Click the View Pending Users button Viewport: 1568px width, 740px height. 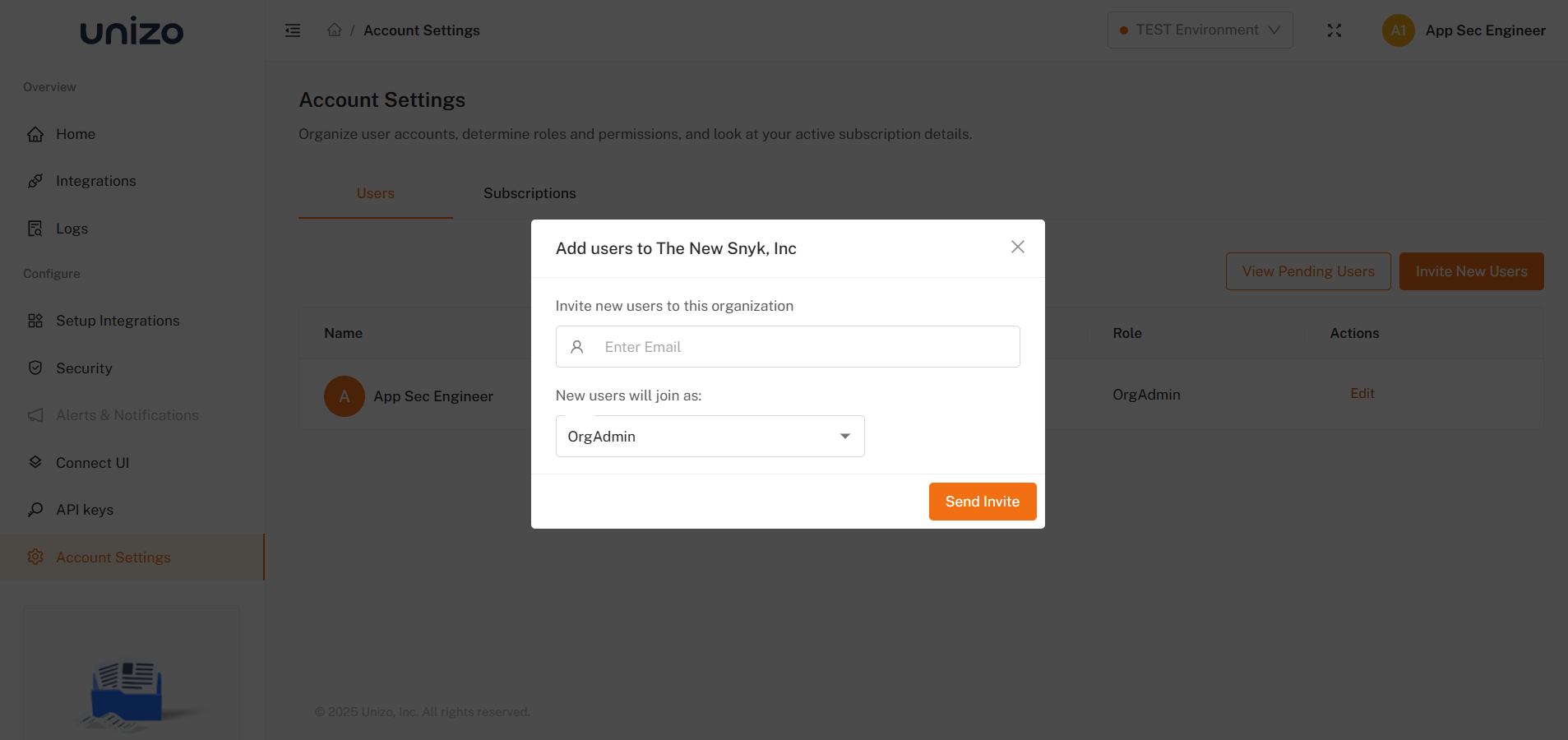(x=1307, y=271)
